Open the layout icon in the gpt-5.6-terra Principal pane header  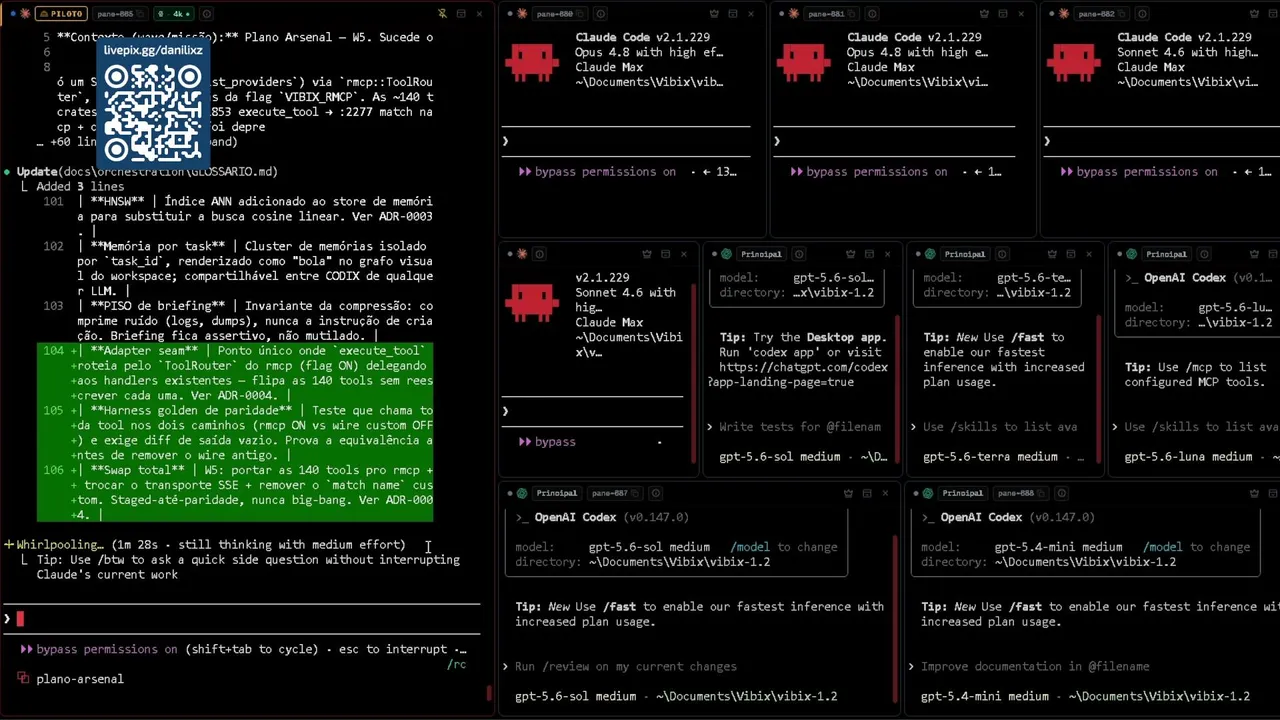[1071, 254]
